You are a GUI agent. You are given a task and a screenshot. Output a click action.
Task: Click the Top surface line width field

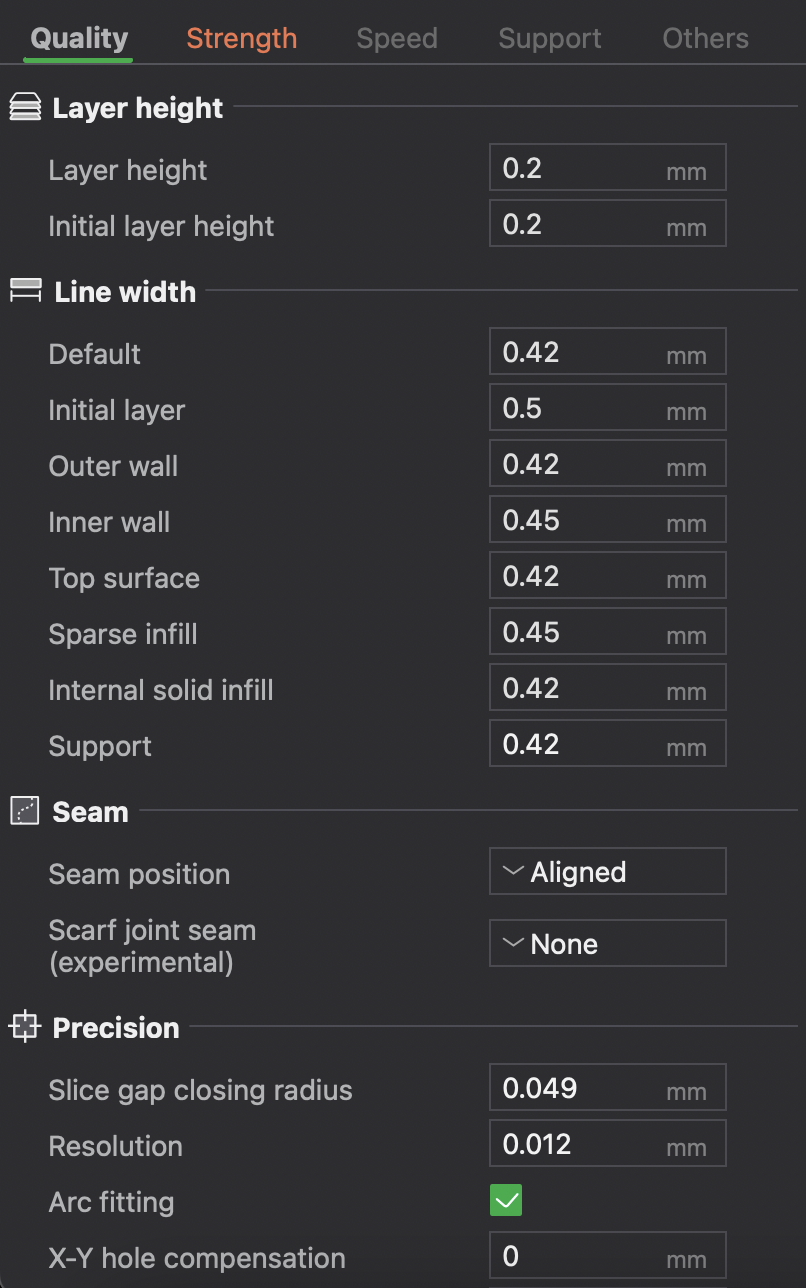[x=580, y=576]
